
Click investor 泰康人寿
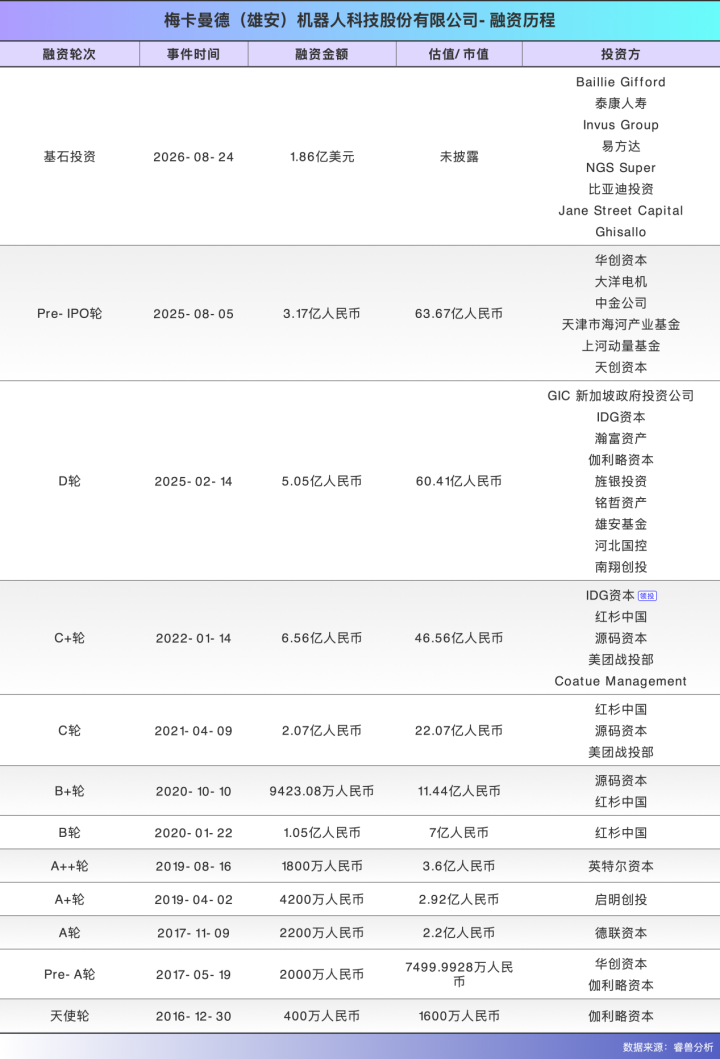click(621, 103)
